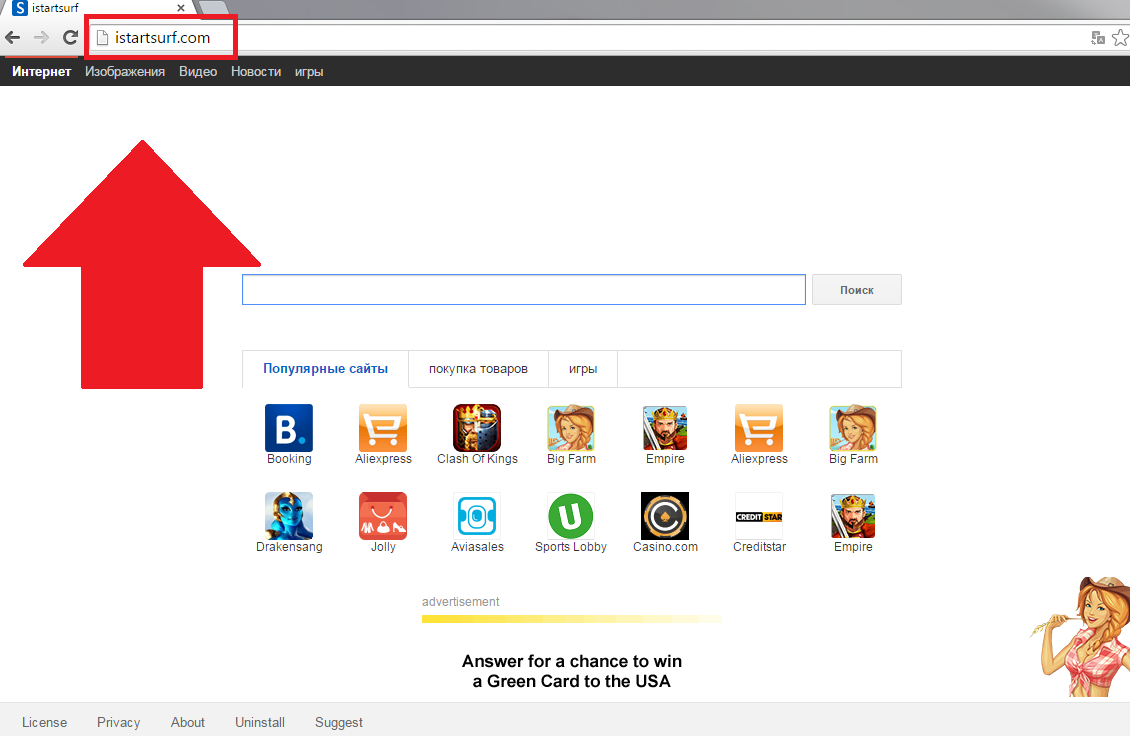Open the Casino.com icon
This screenshot has width=1130, height=736.
click(665, 516)
